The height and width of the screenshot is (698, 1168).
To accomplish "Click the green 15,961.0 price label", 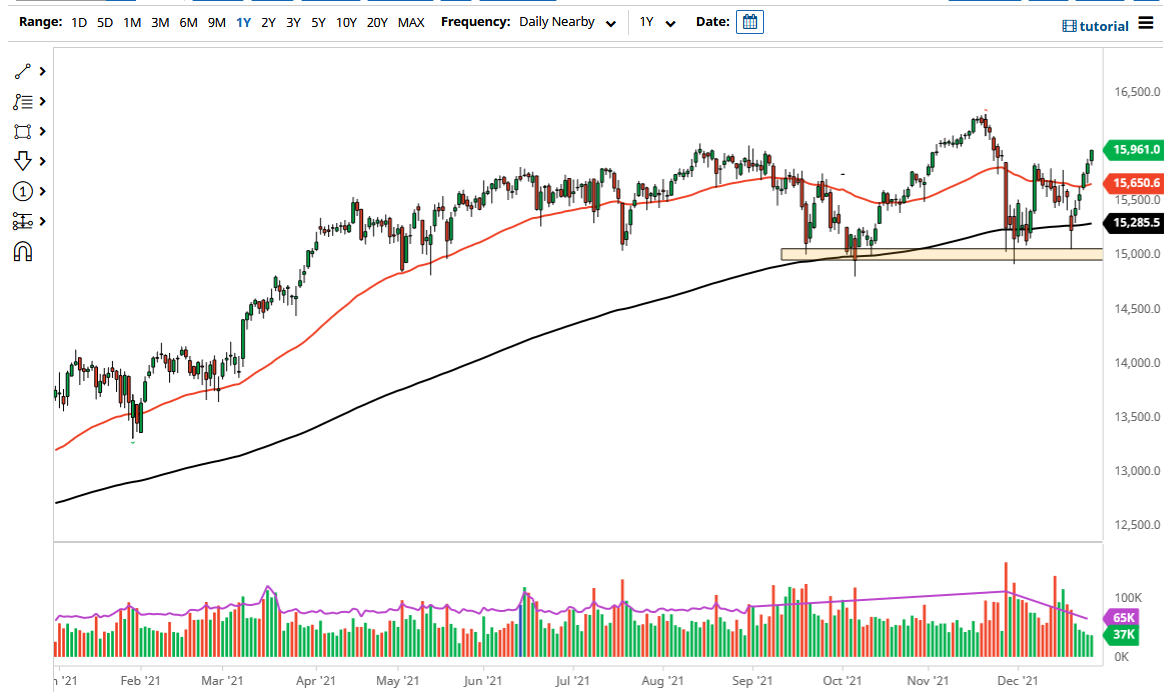I will (x=1133, y=150).
